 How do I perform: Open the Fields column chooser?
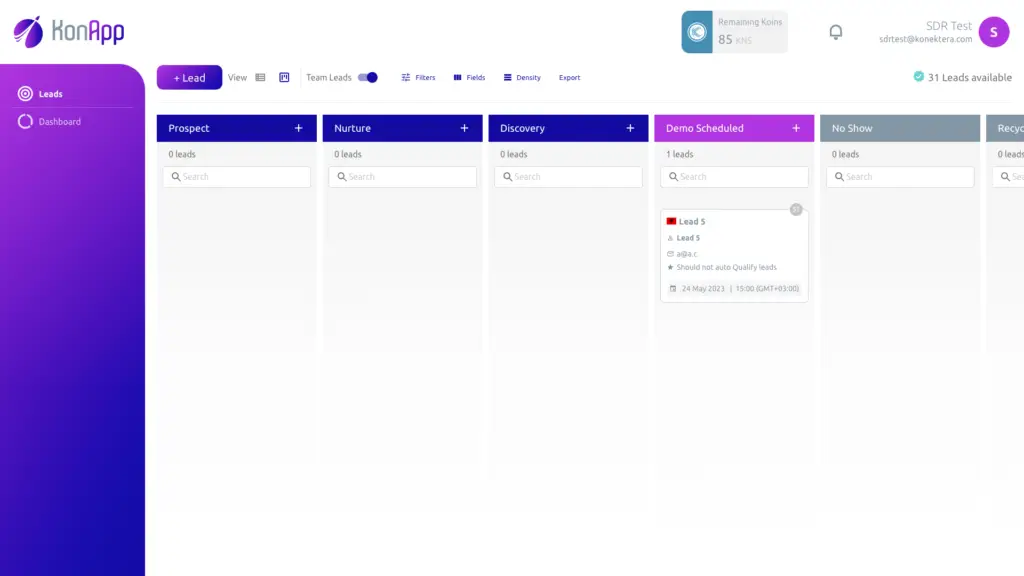click(x=469, y=77)
